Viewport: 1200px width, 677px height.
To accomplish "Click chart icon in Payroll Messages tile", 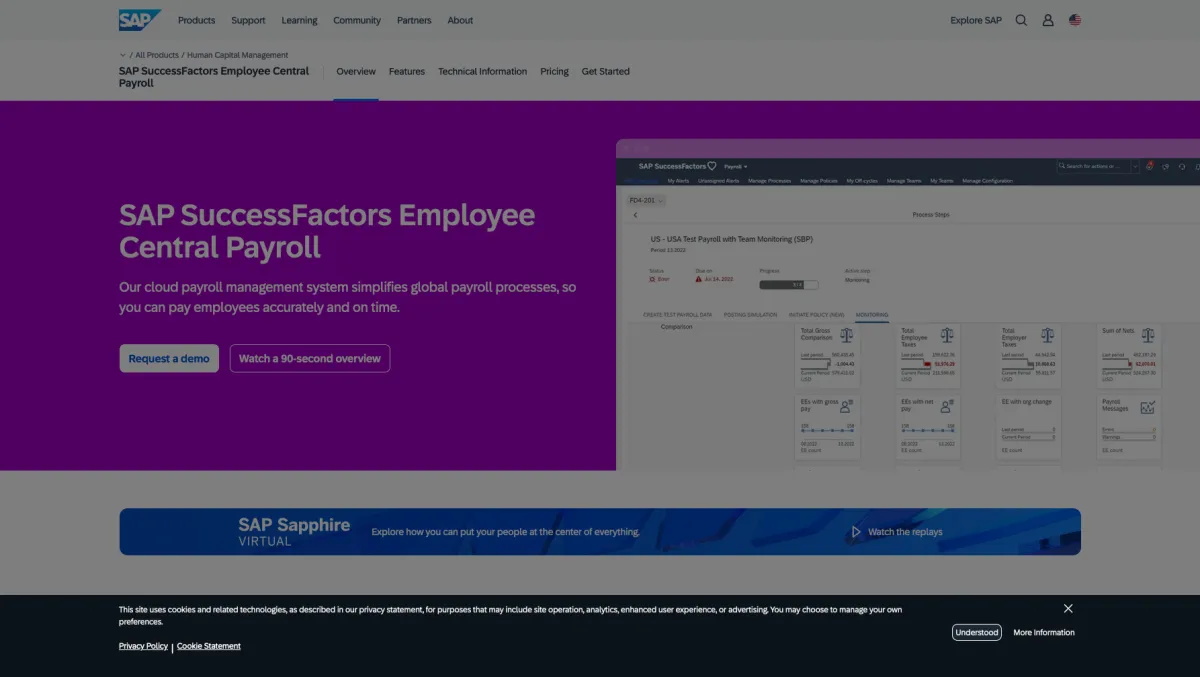I will click(x=1147, y=407).
